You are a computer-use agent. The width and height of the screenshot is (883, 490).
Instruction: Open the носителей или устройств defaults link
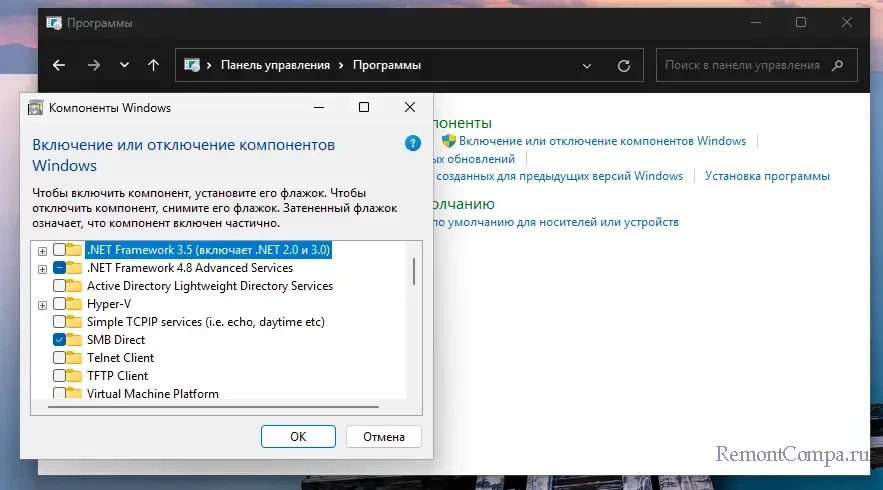pyautogui.click(x=555, y=222)
